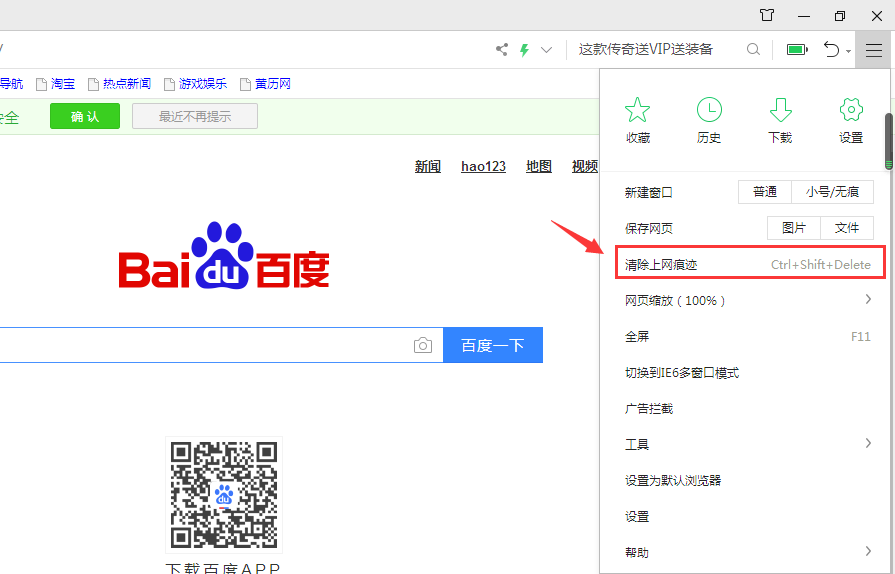The width and height of the screenshot is (895, 574).
Task: Close the hamburger main menu button
Action: (874, 49)
